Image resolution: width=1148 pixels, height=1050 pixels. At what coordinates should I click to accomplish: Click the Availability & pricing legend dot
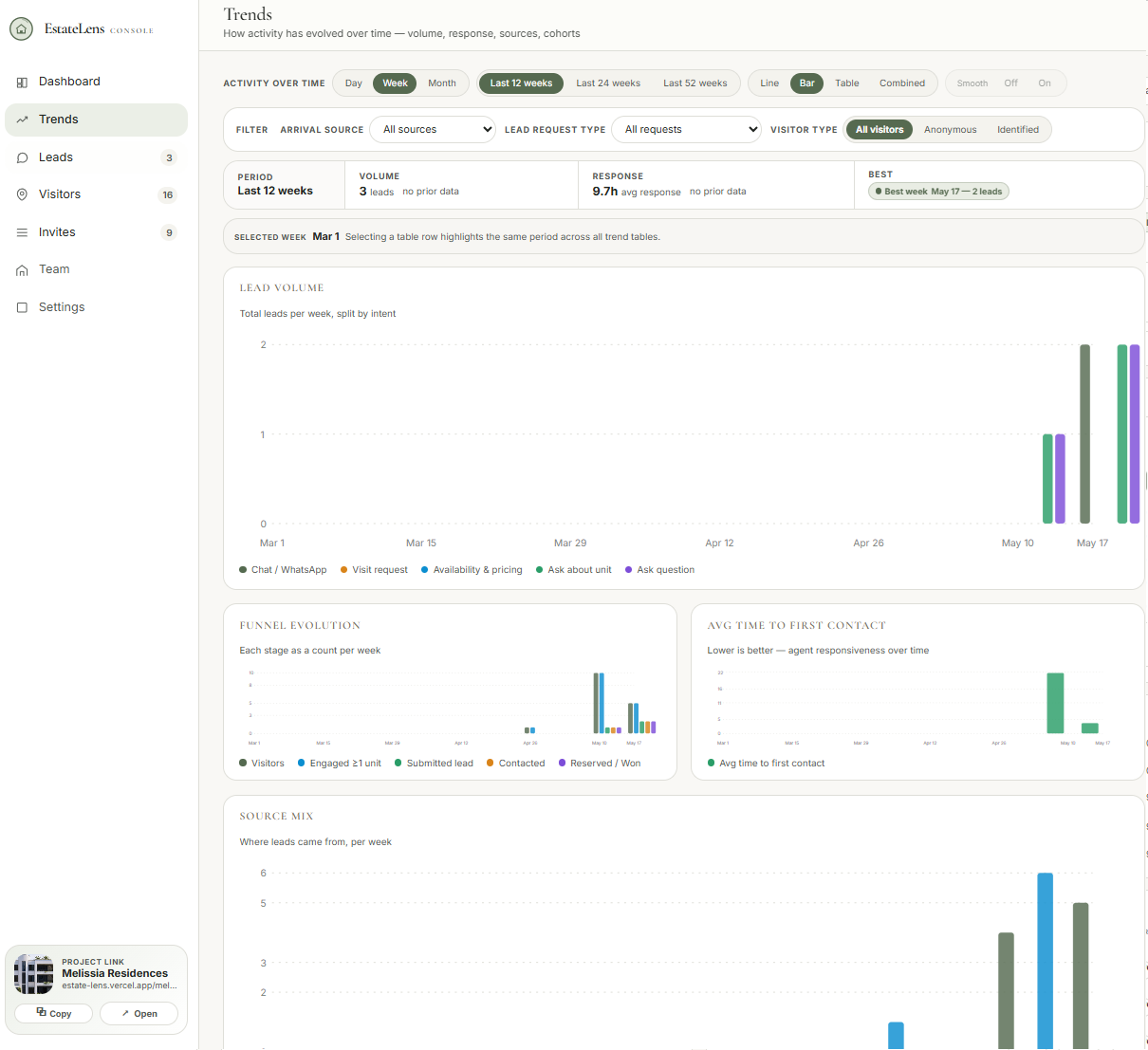click(425, 570)
